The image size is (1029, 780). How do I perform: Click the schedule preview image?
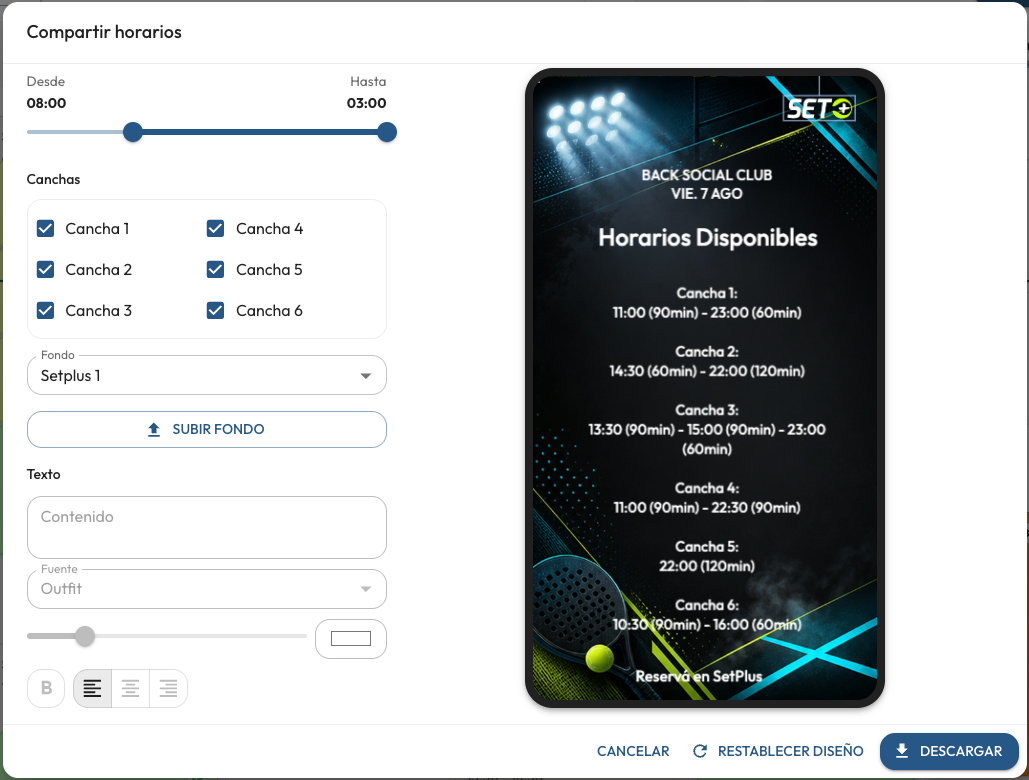(705, 388)
